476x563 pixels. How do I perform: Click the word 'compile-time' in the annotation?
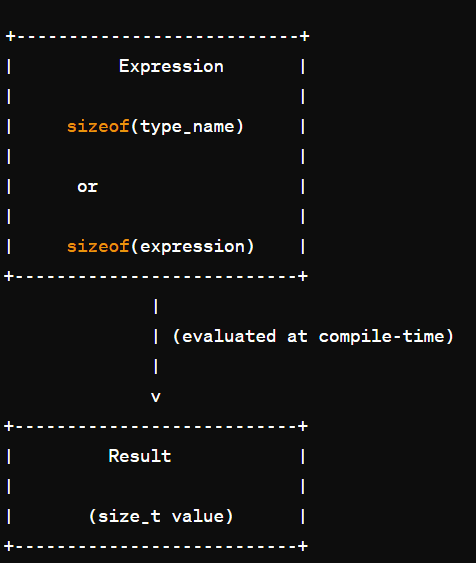pos(382,337)
